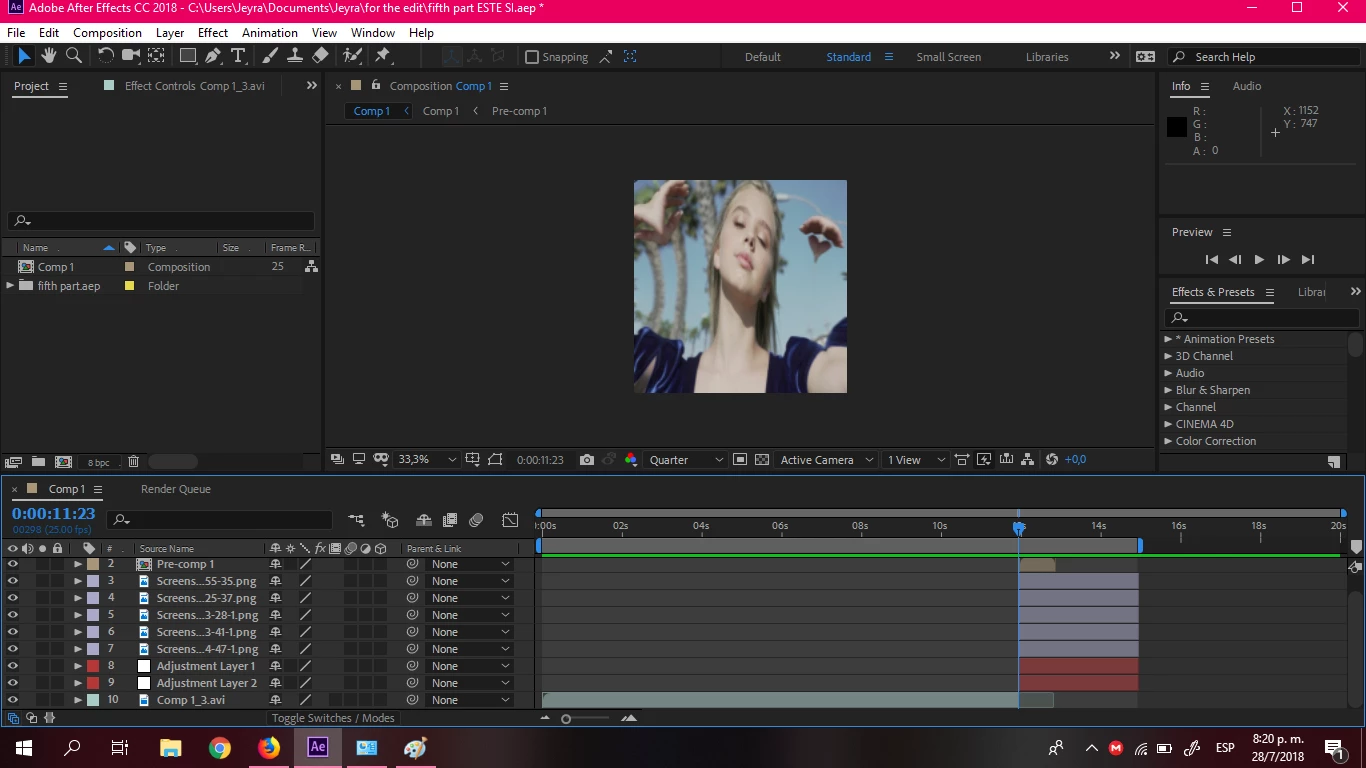Open the magnification ratio dropdown 33,3%
This screenshot has width=1366, height=768.
click(427, 460)
